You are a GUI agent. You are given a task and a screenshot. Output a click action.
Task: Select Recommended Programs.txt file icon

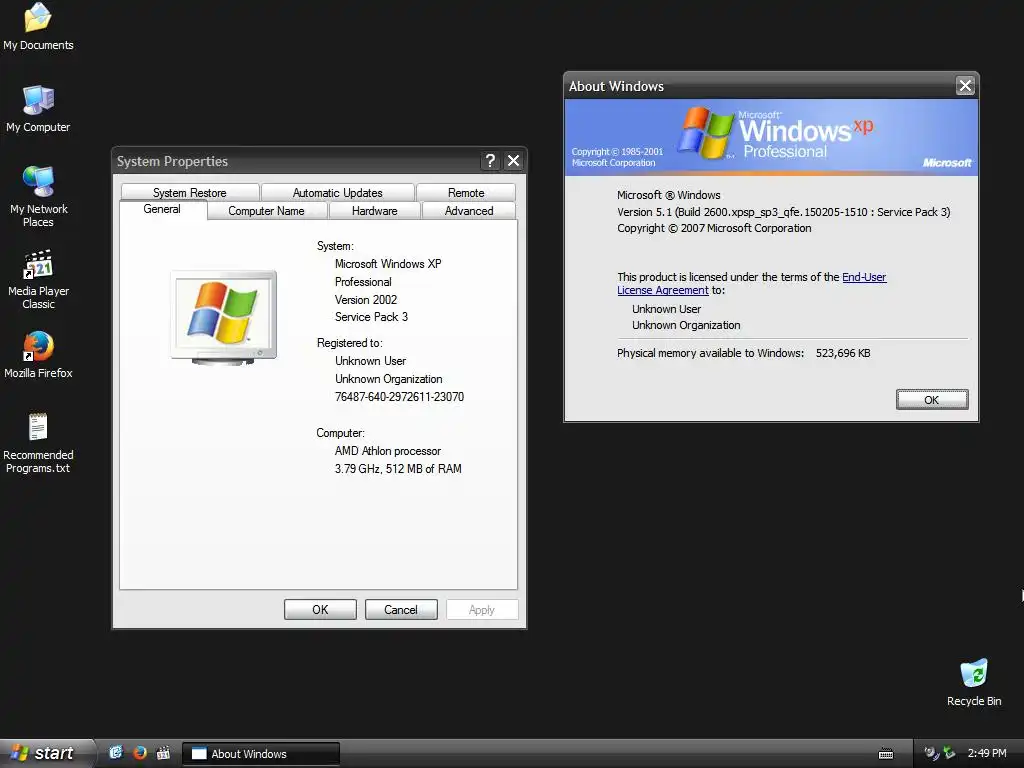coord(38,443)
